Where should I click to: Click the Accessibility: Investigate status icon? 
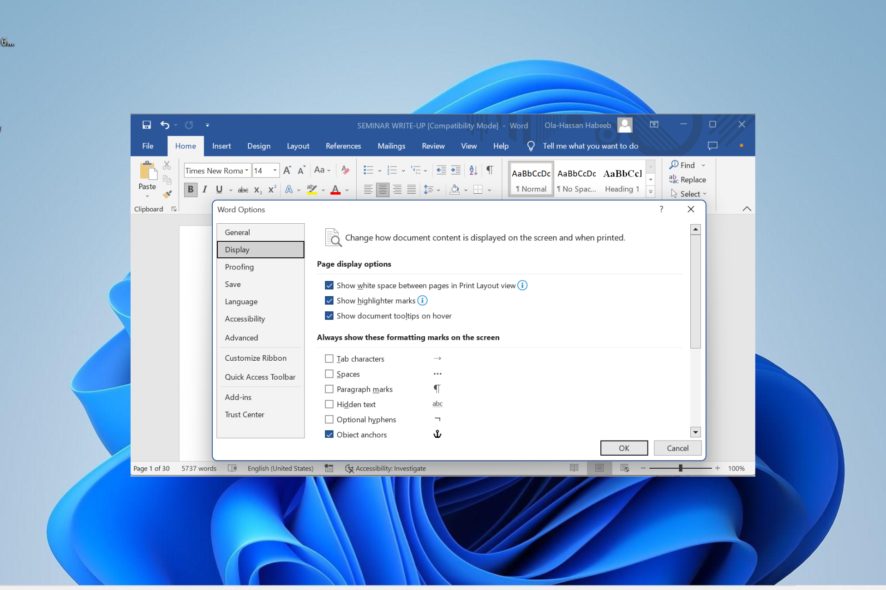click(x=350, y=468)
